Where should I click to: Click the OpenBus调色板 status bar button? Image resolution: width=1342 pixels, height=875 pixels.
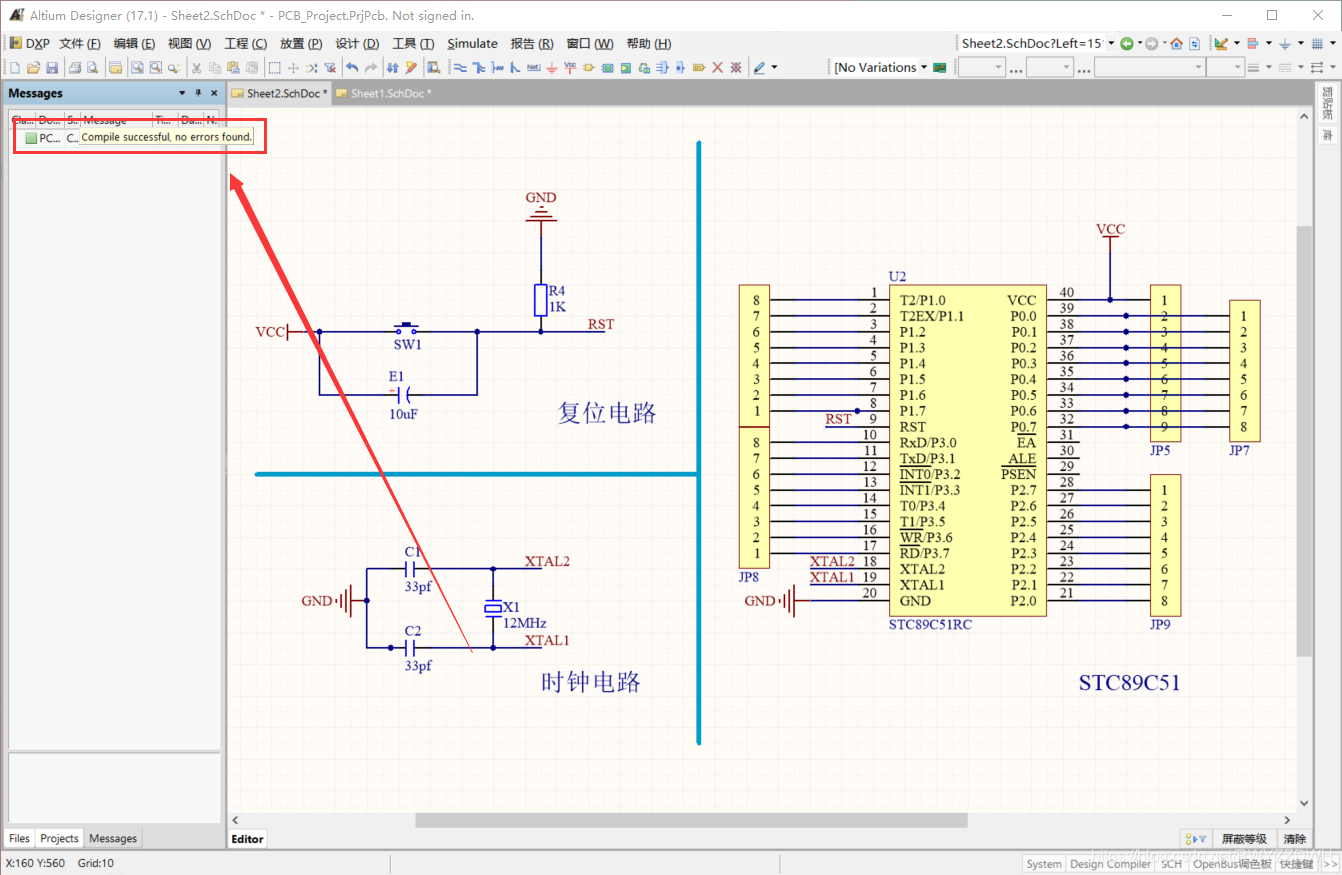1232,864
